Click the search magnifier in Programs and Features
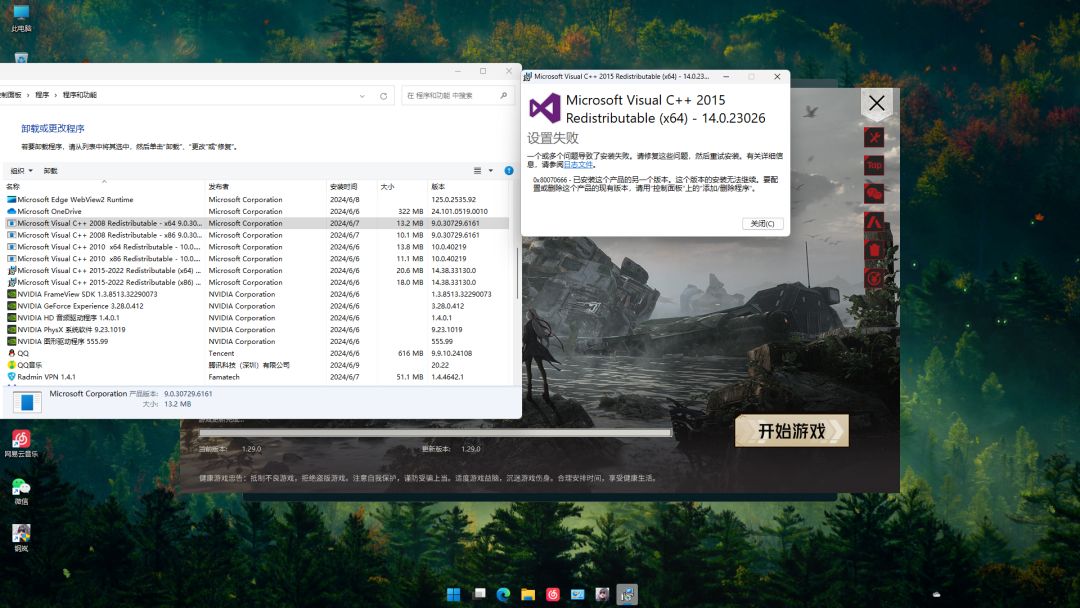This screenshot has height=608, width=1080. (503, 95)
